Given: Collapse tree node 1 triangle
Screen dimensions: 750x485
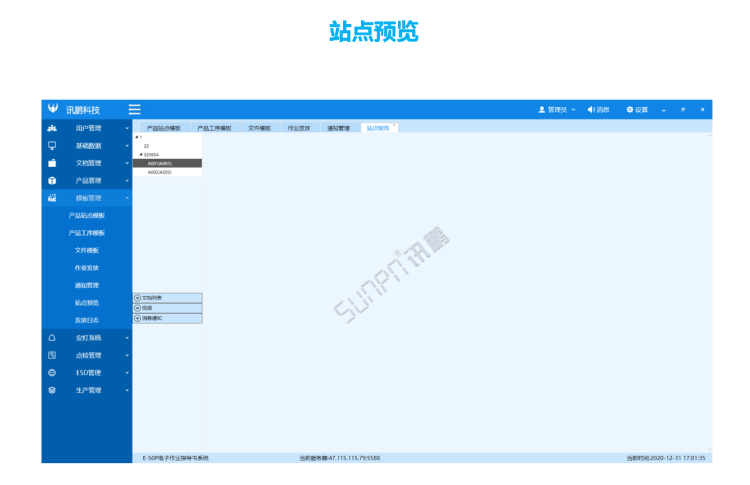Looking at the screenshot, I should tap(137, 137).
